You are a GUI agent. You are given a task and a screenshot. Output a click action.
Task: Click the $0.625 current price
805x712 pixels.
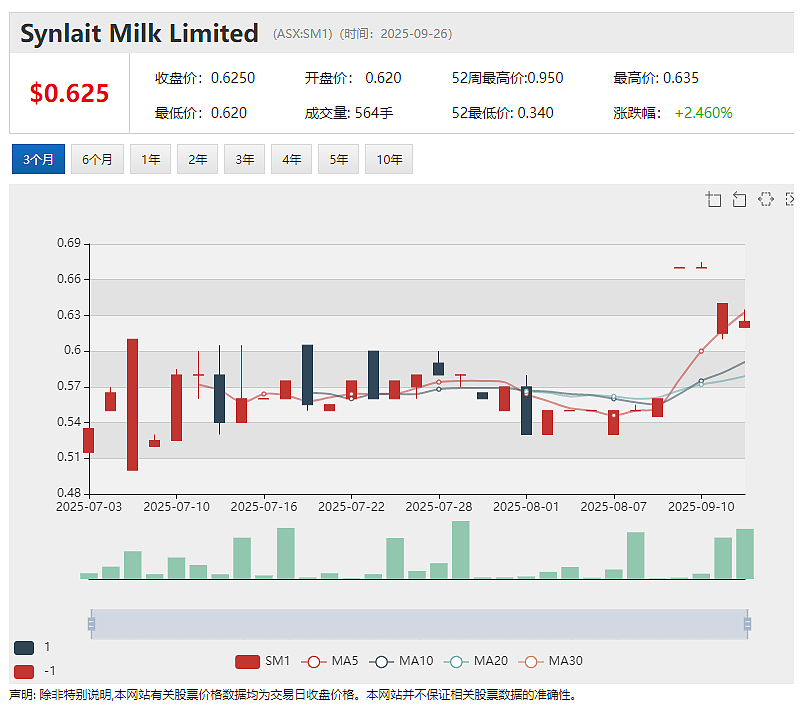(69, 93)
